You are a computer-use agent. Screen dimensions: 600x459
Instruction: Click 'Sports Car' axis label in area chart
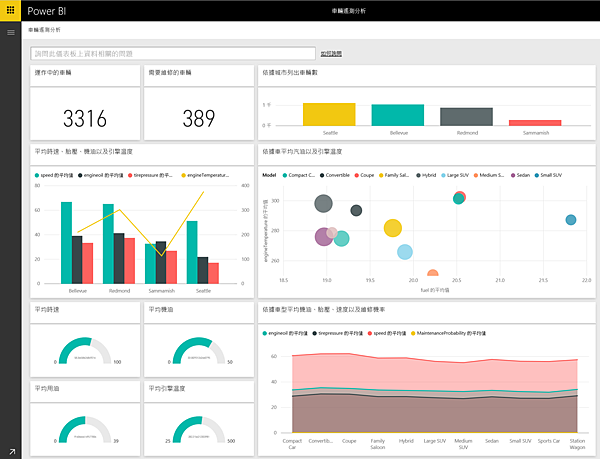coord(548,441)
